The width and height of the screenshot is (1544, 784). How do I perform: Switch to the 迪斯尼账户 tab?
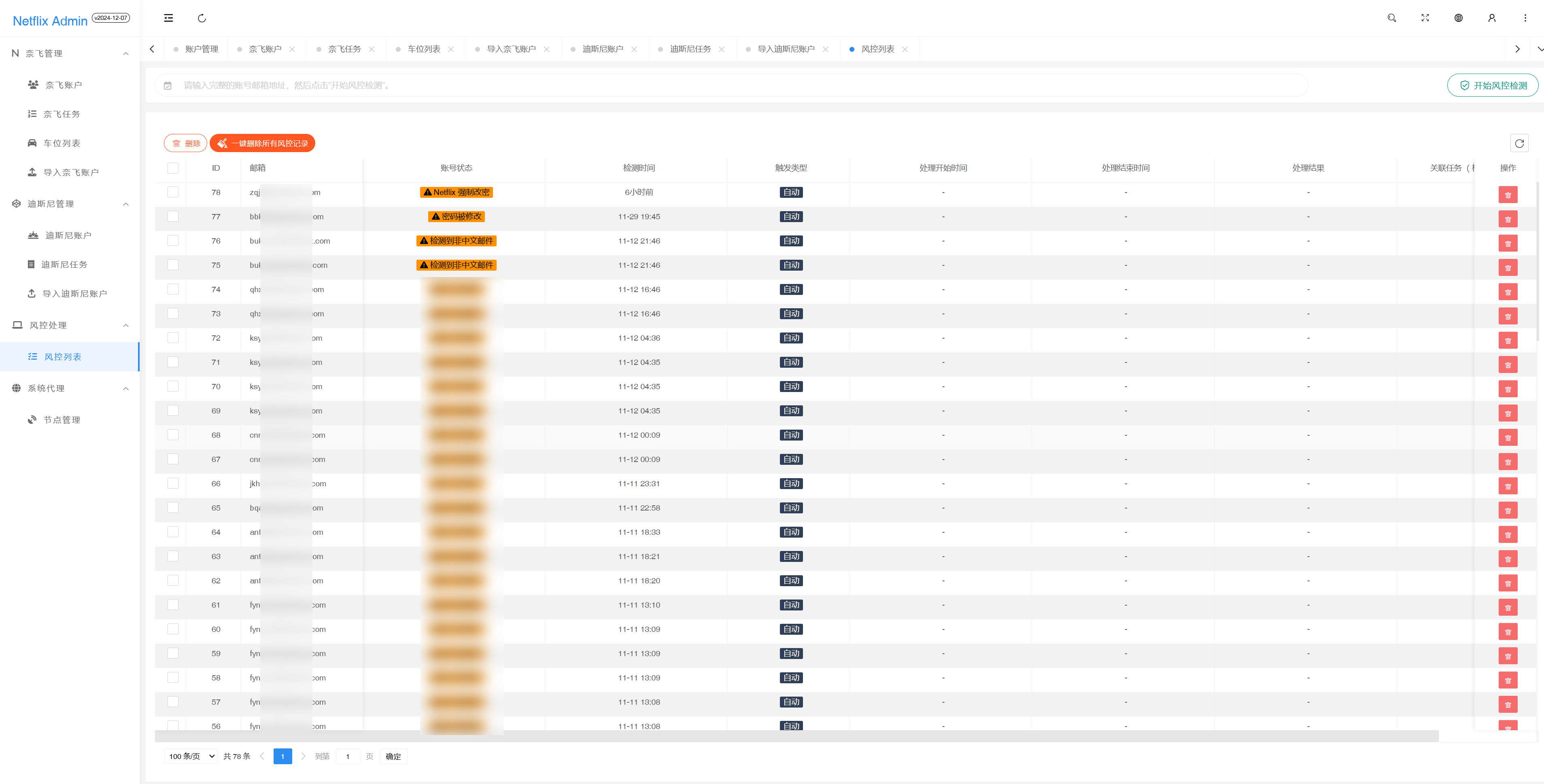[602, 49]
